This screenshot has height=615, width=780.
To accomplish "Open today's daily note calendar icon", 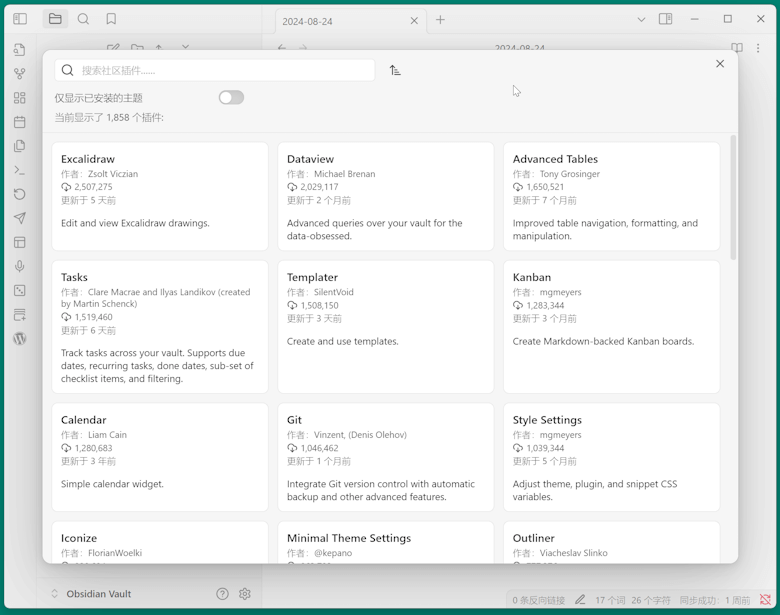I will click(19, 122).
